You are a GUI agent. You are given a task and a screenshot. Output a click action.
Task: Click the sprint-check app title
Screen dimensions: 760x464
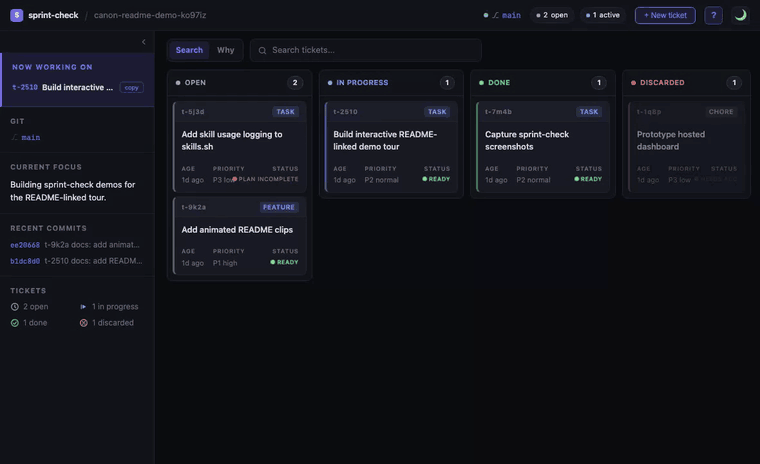click(53, 15)
